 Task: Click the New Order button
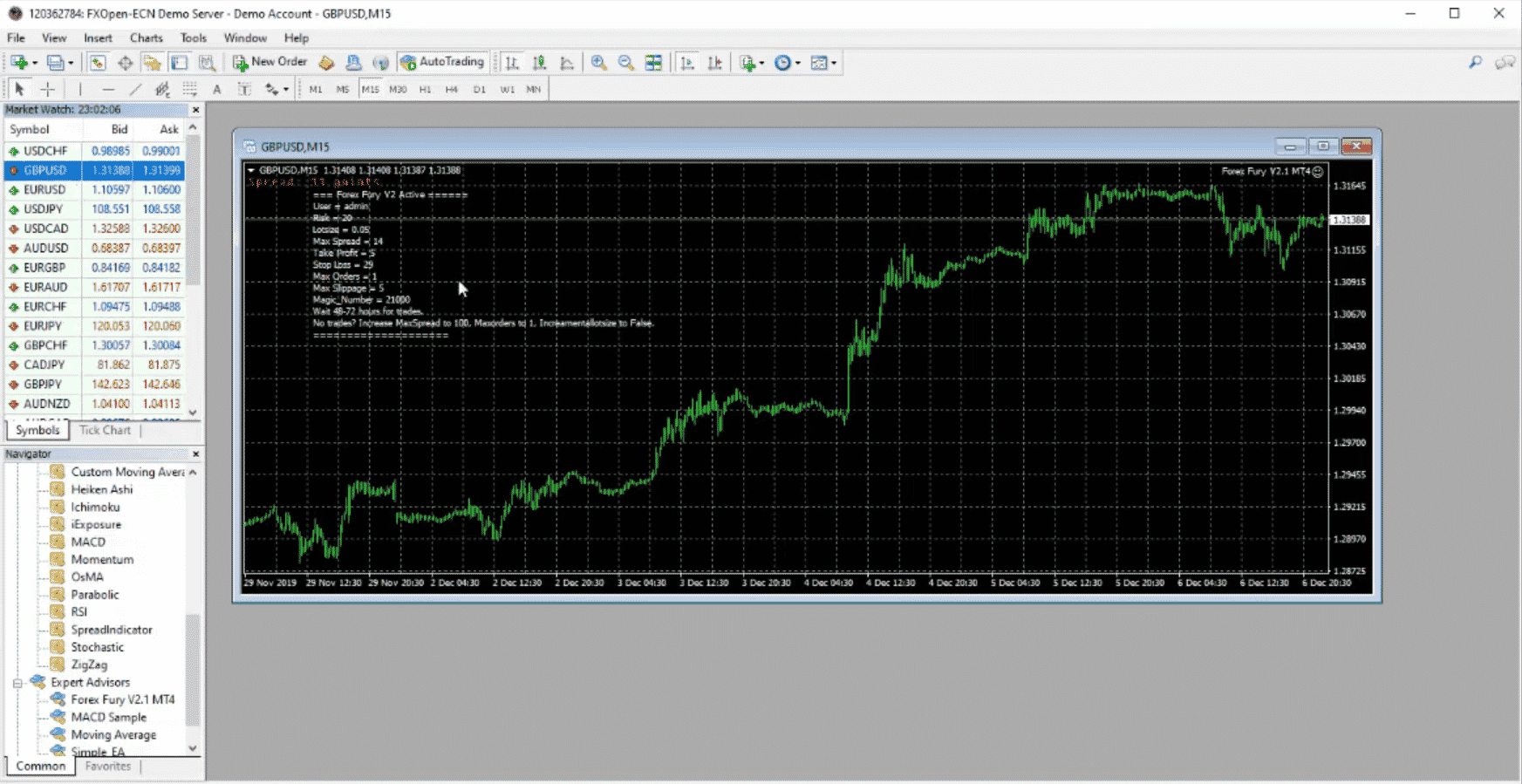[270, 62]
